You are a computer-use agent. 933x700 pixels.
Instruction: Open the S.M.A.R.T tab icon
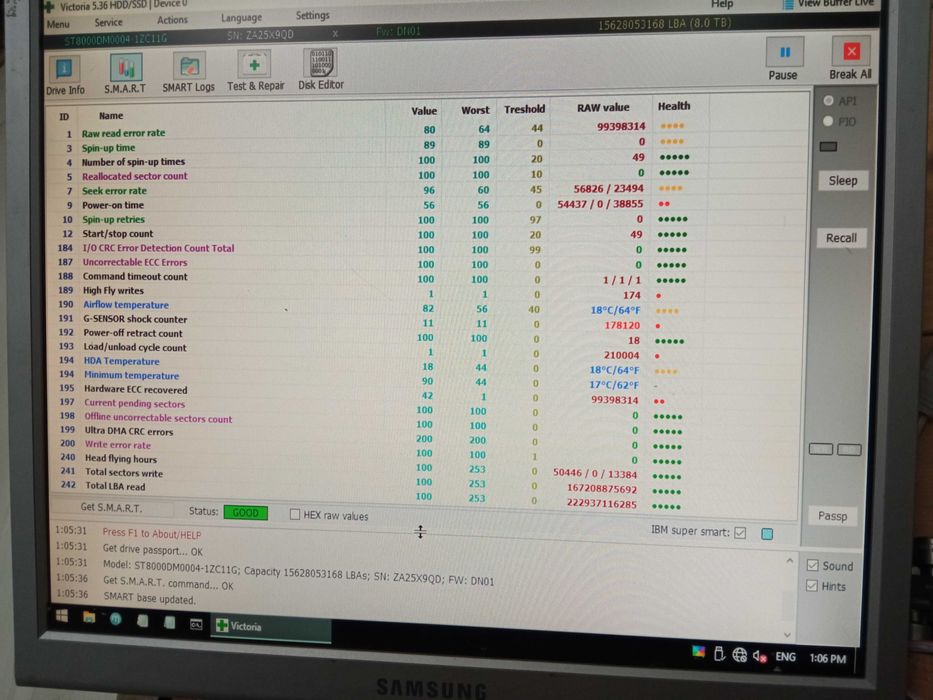[x=125, y=74]
